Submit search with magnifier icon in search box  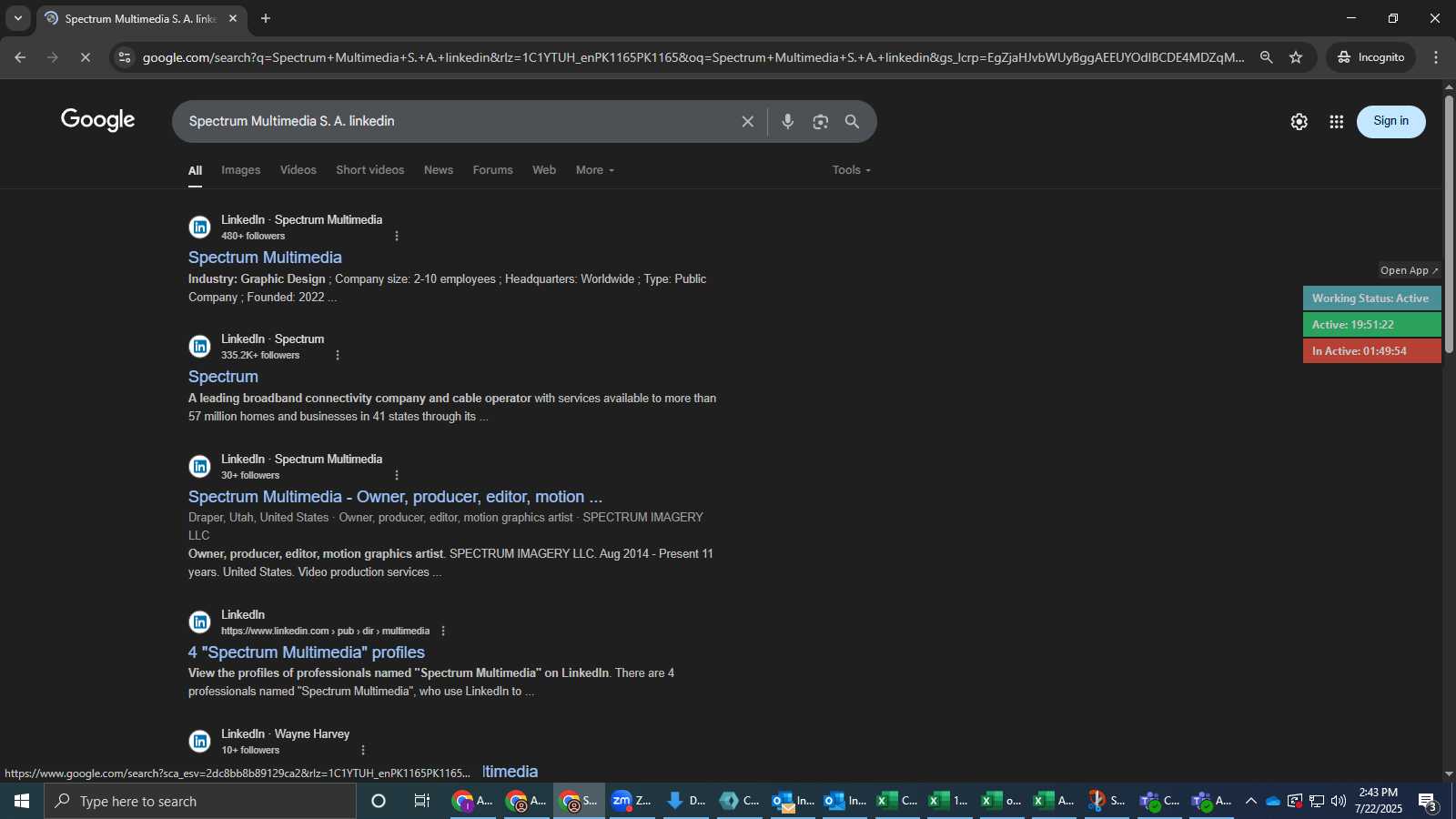point(852,121)
